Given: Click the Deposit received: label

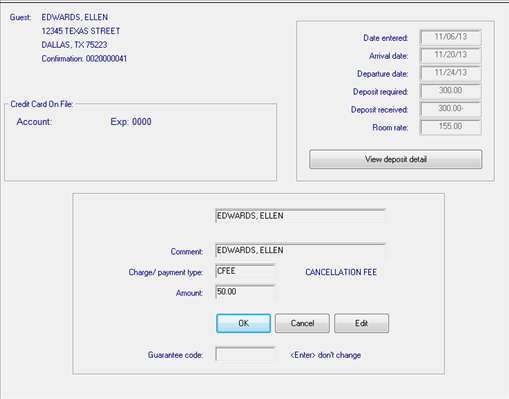Looking at the screenshot, I should click(x=379, y=110).
